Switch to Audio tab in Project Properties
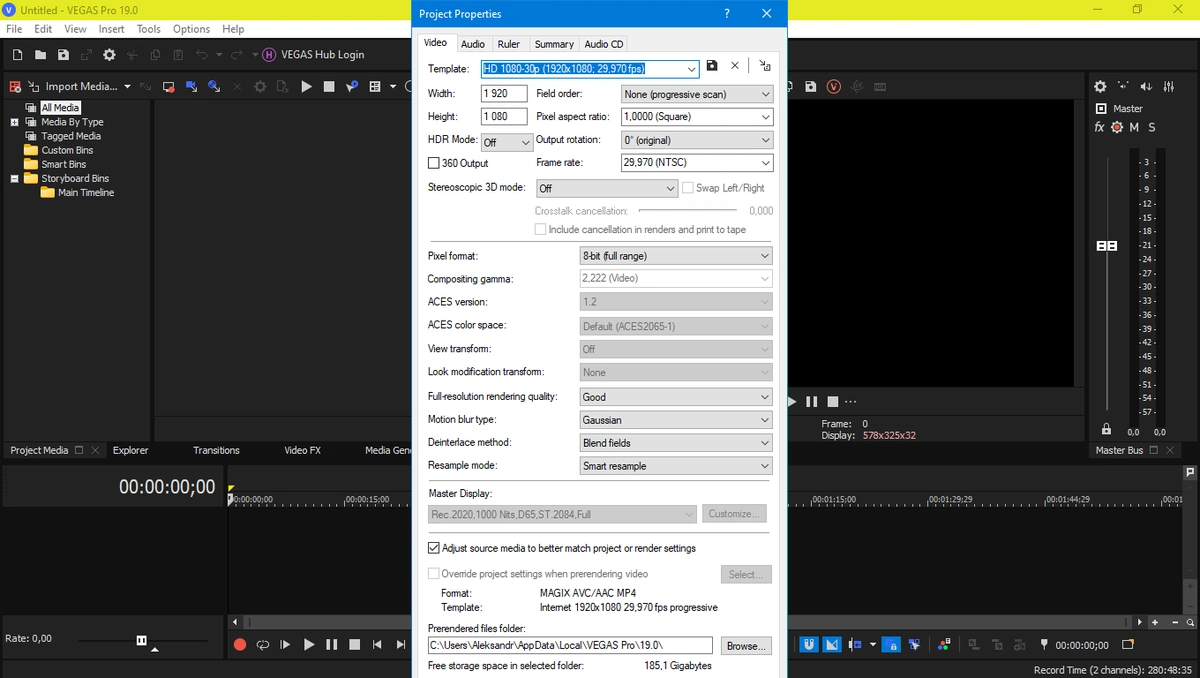 point(473,44)
